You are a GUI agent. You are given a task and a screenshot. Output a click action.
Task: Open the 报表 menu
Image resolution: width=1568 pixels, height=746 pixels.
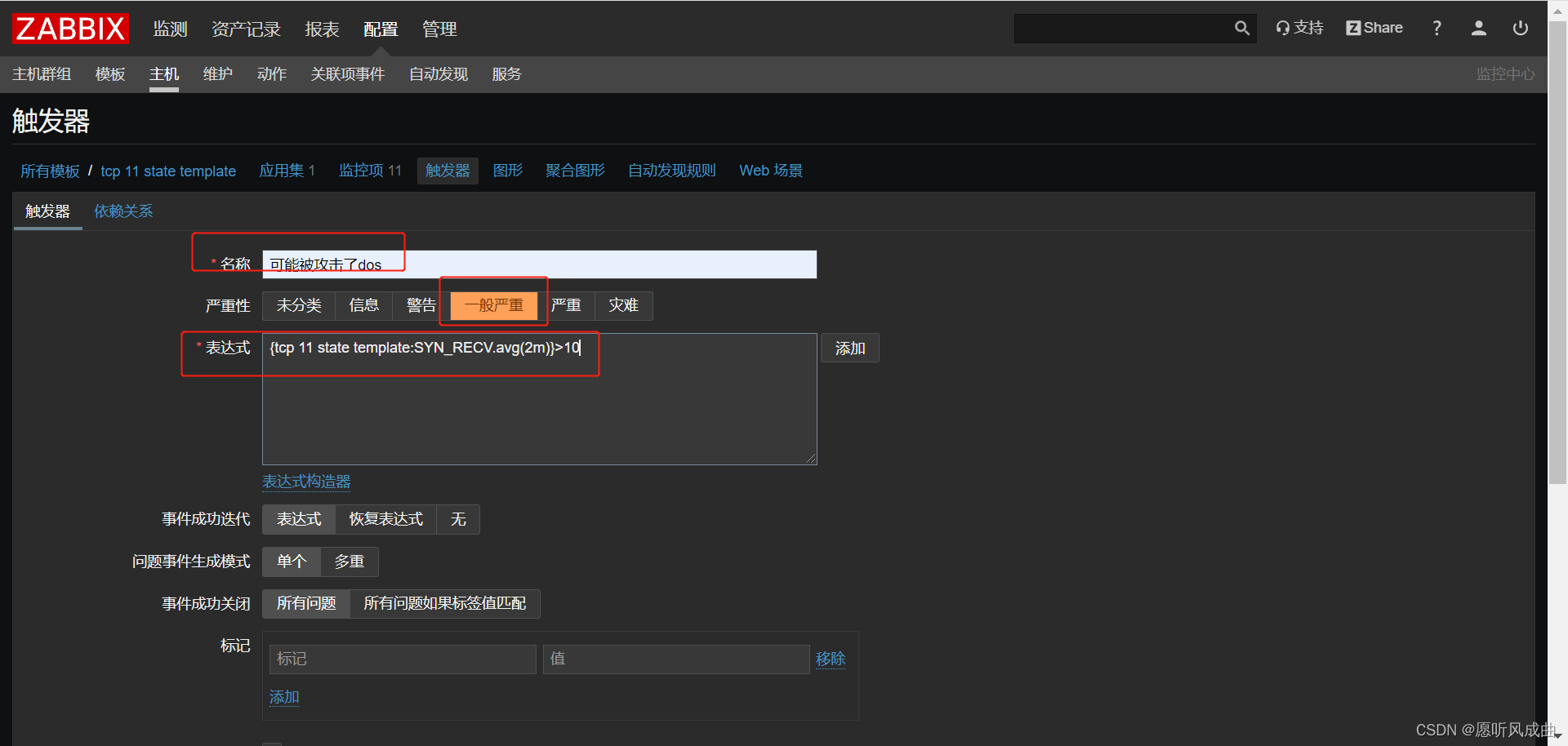322,29
